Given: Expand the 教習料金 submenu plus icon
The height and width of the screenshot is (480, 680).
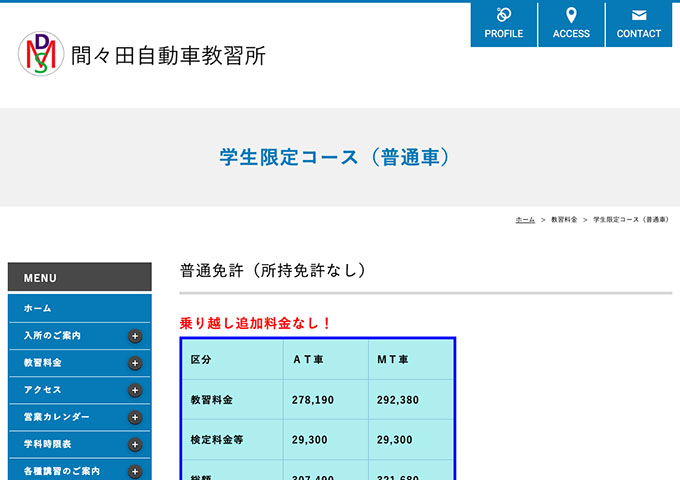Looking at the screenshot, I should (x=135, y=363).
